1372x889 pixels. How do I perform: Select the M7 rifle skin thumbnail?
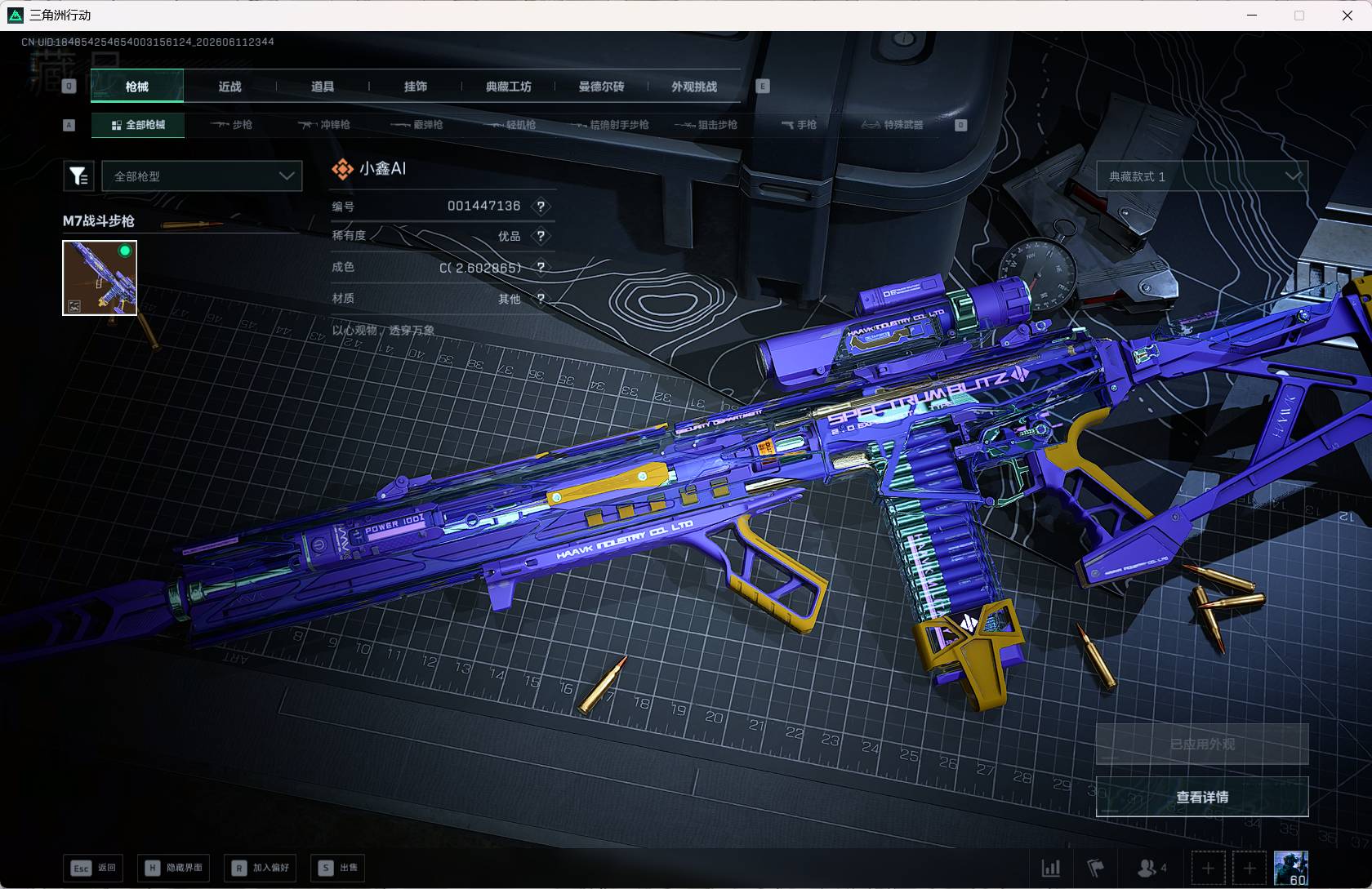100,278
